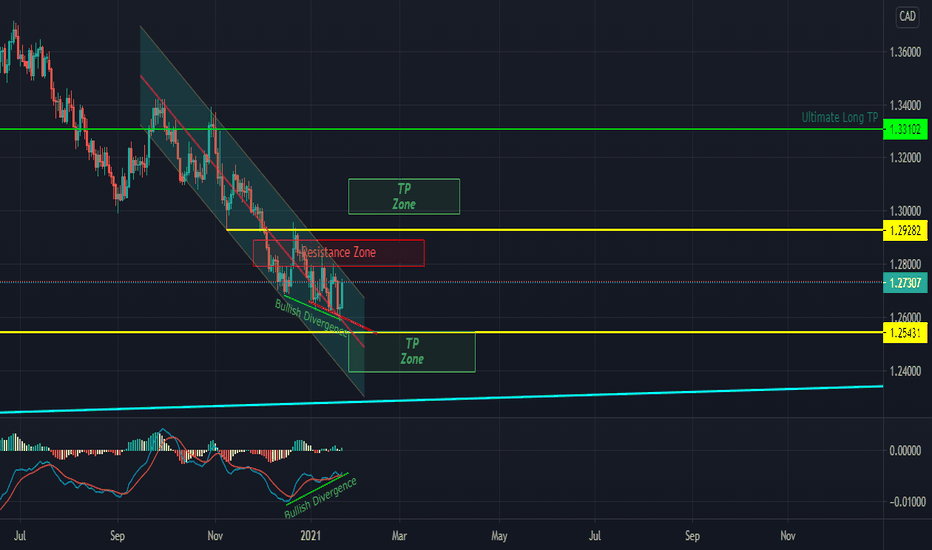Click the 1.32000 price axis label

[x=905, y=158]
